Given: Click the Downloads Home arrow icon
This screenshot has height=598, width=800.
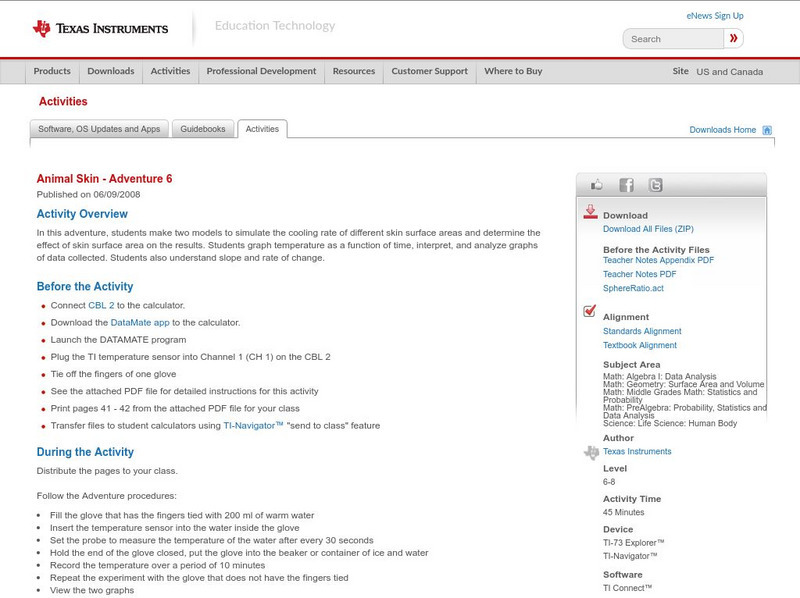Looking at the screenshot, I should coord(766,129).
